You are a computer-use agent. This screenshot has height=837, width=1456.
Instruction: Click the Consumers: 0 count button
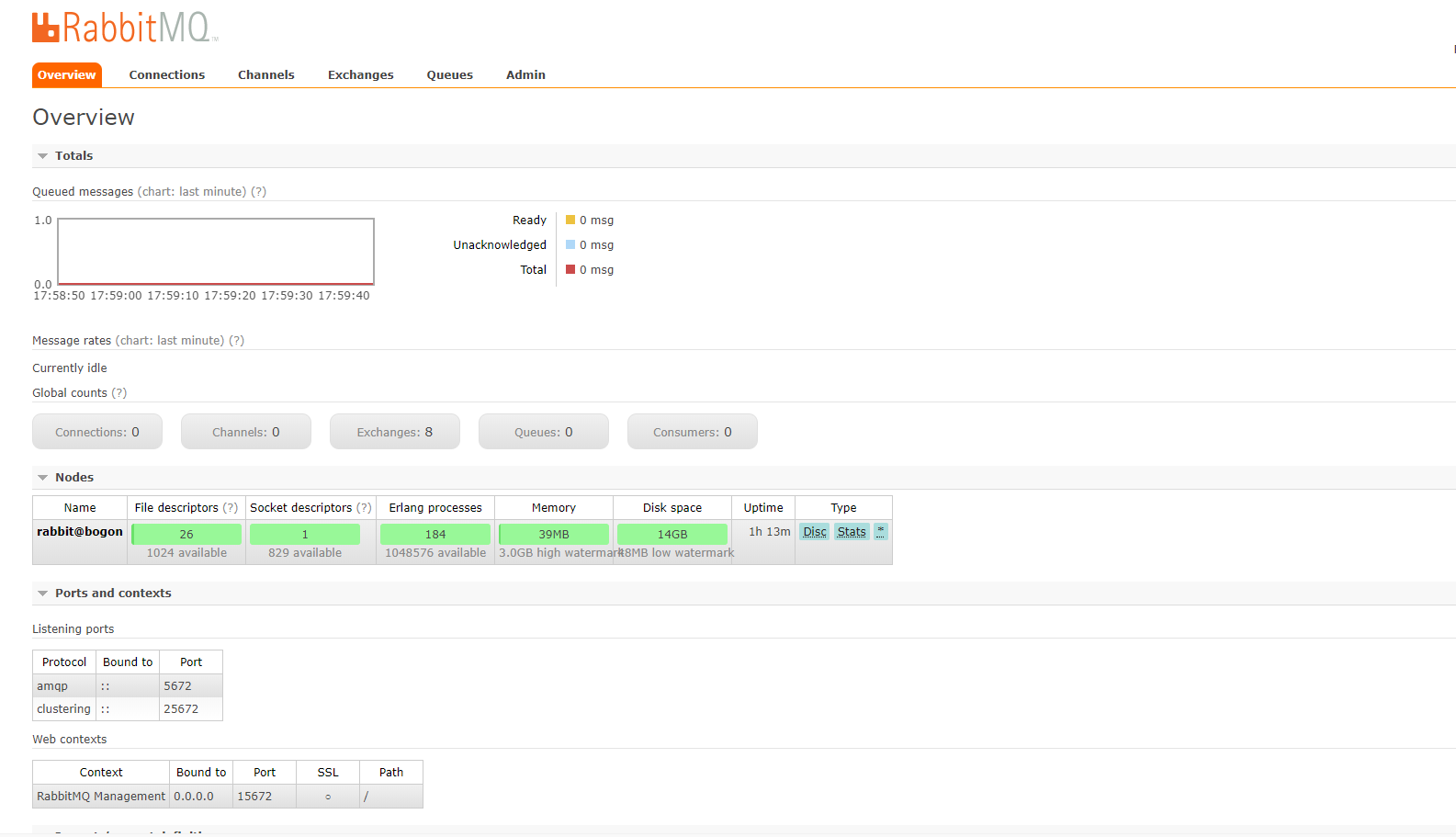tap(693, 432)
